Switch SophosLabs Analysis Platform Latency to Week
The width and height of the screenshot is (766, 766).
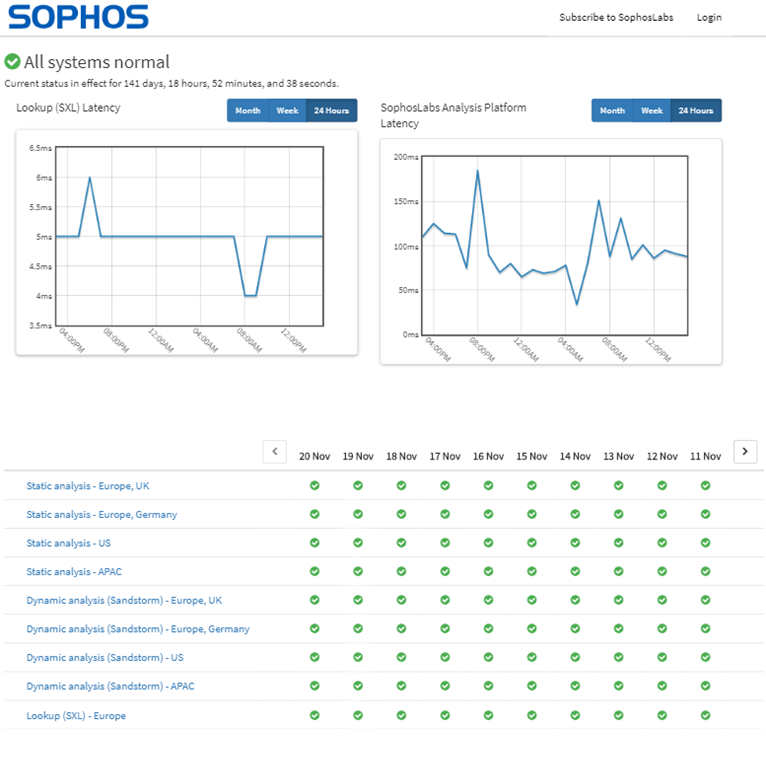coord(652,110)
